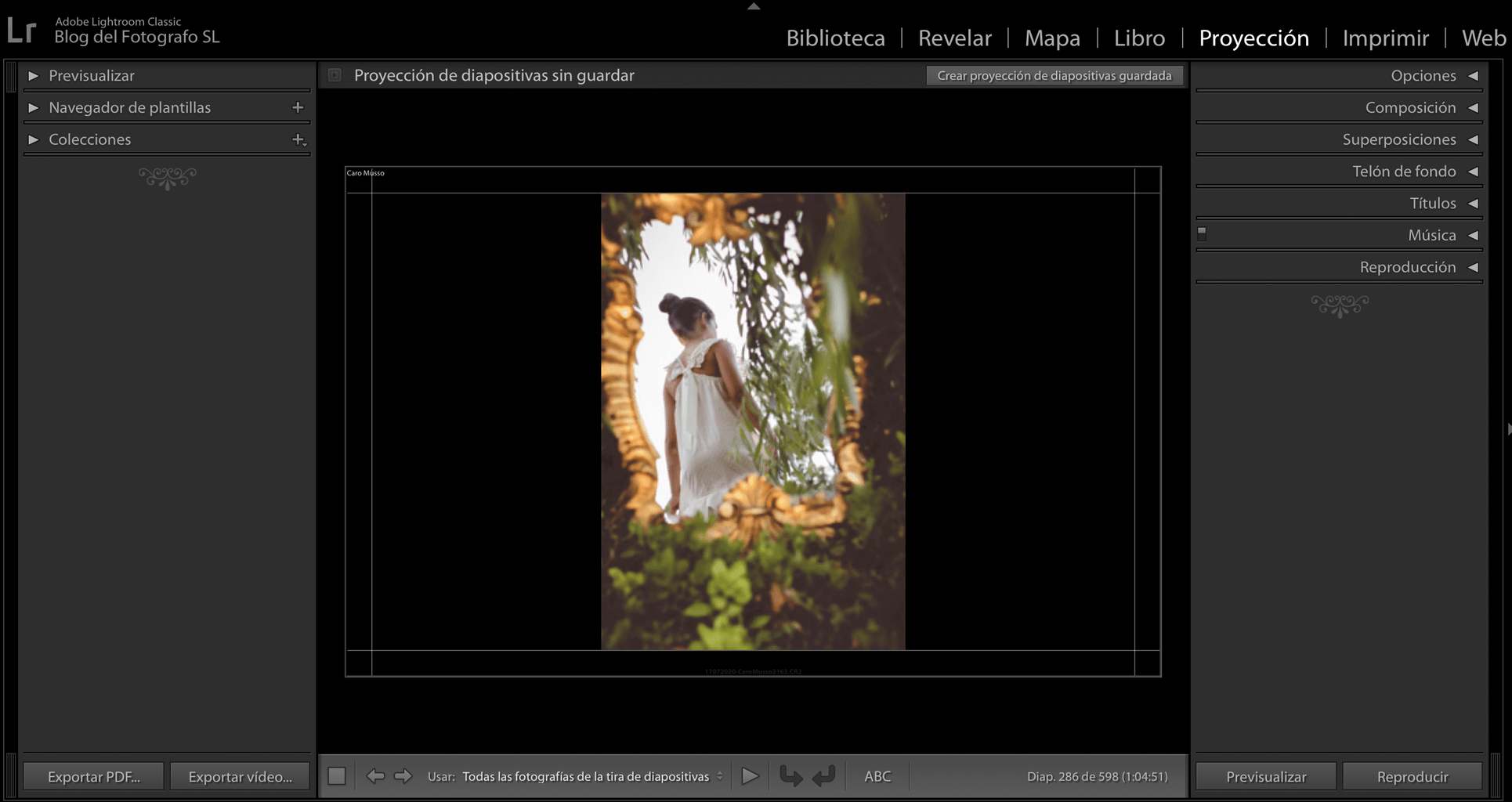Viewport: 1512px width, 802px height.
Task: Click the Lightroom Lr logo
Action: [21, 31]
